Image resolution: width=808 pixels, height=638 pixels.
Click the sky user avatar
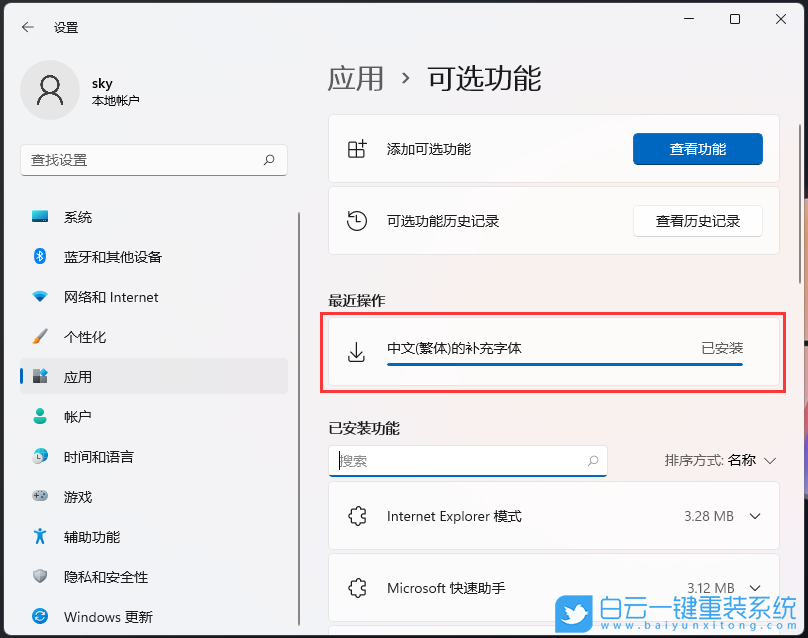50,90
